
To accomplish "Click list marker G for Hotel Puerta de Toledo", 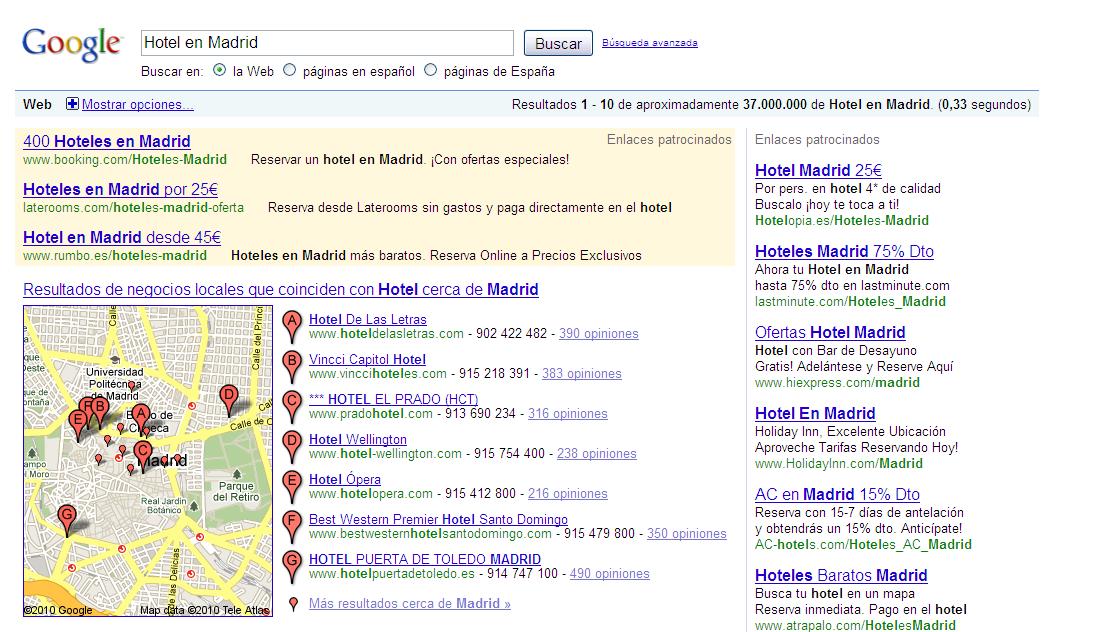I will (291, 567).
